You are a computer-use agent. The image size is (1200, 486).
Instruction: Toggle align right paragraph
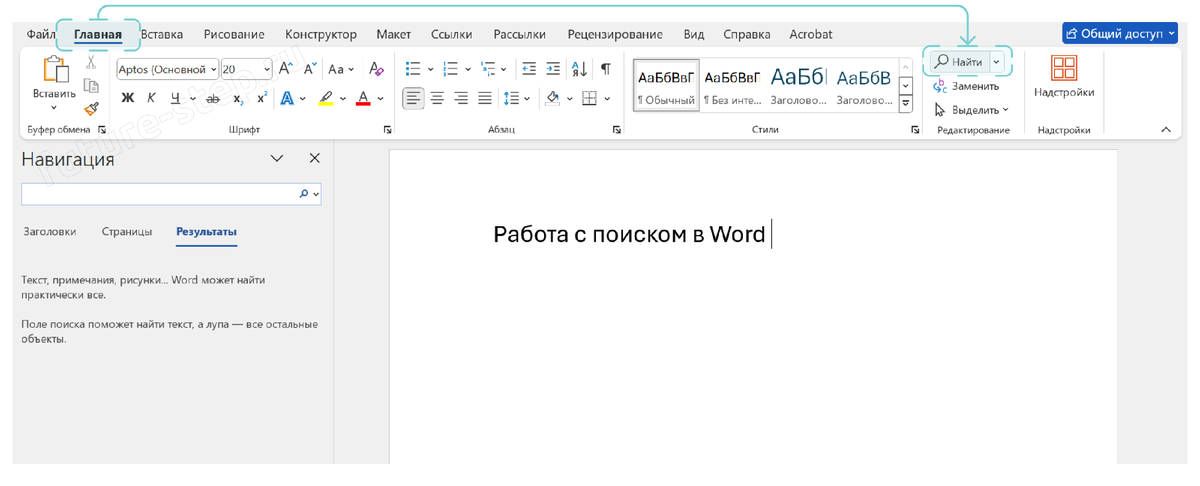pos(461,98)
